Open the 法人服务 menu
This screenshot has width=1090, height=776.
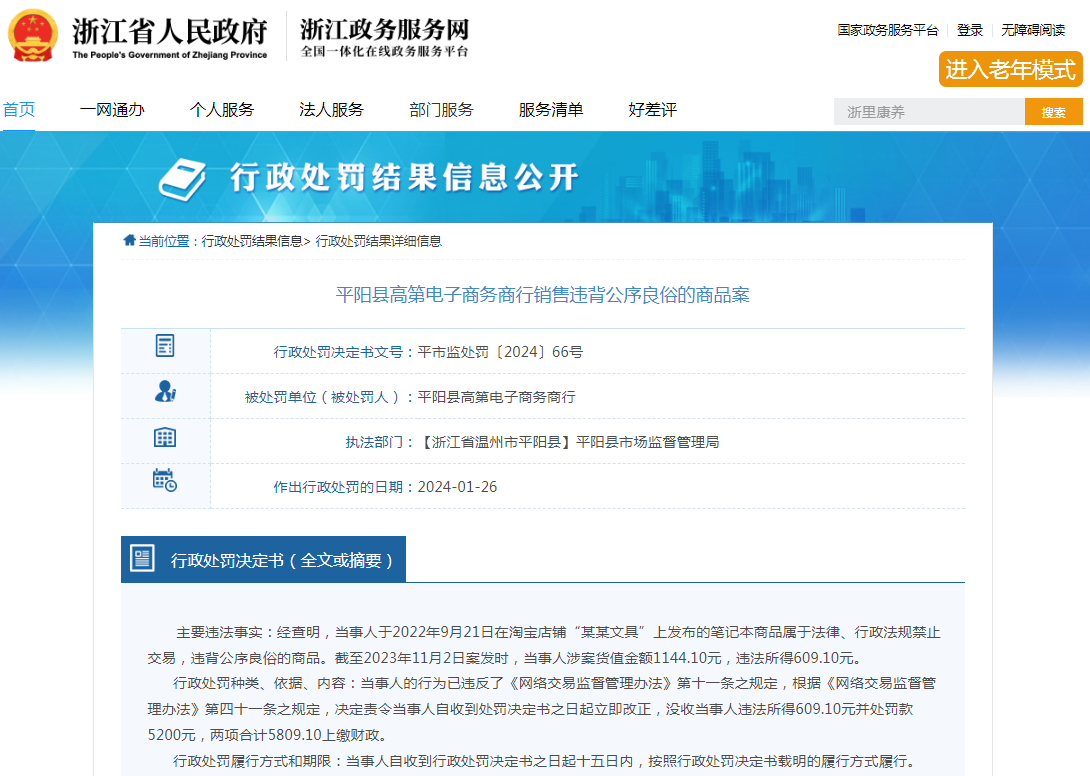coord(332,110)
